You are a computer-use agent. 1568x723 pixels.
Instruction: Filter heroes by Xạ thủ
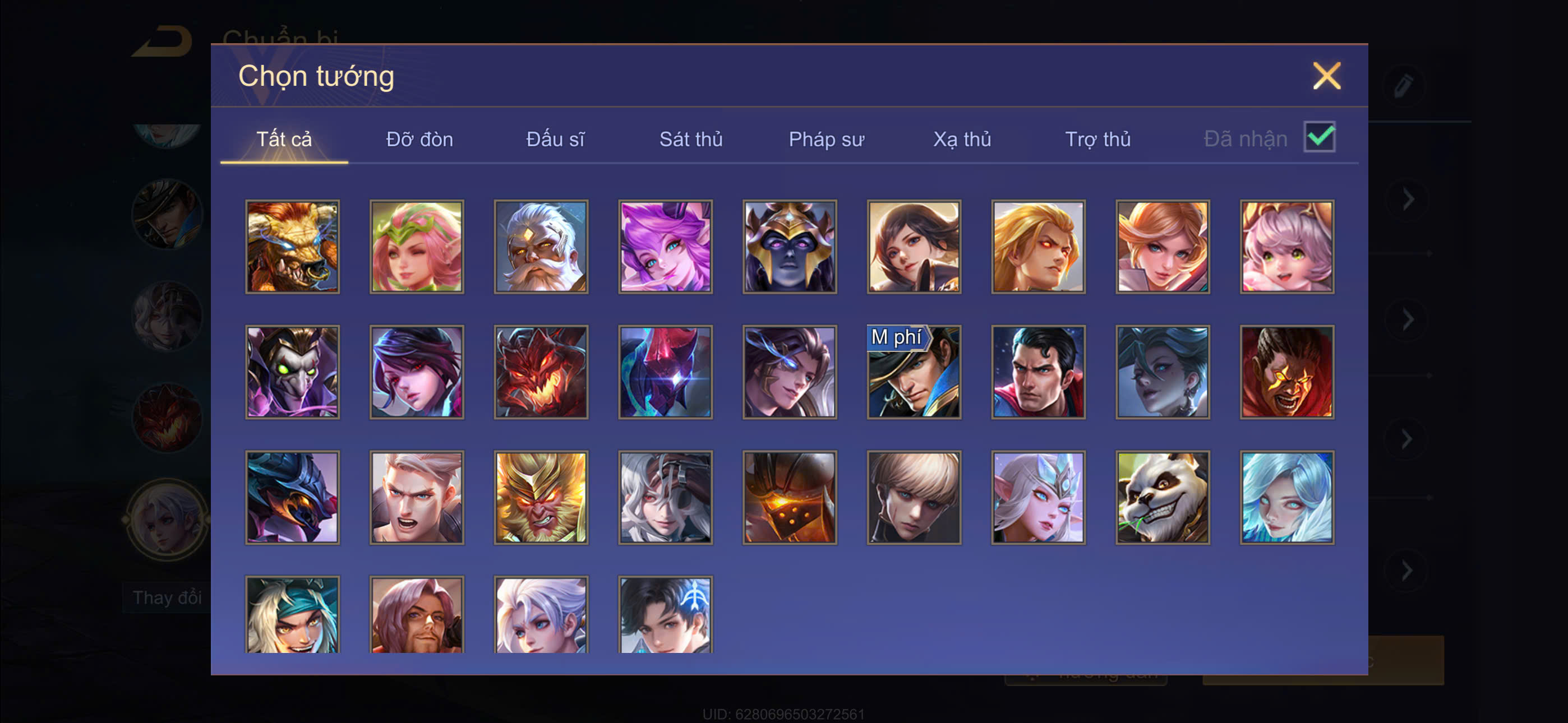click(x=962, y=140)
